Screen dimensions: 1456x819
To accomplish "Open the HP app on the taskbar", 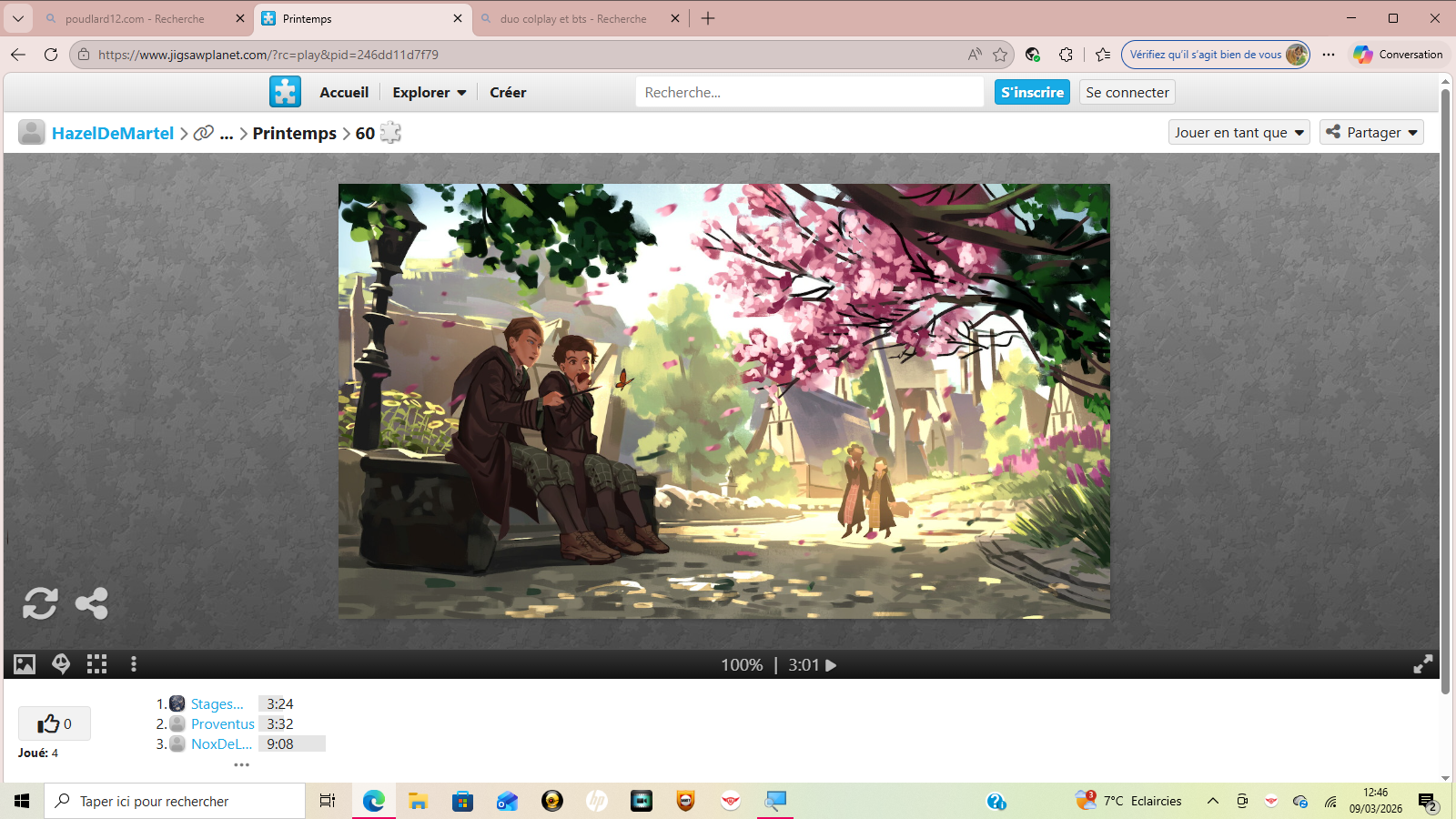I will click(597, 801).
